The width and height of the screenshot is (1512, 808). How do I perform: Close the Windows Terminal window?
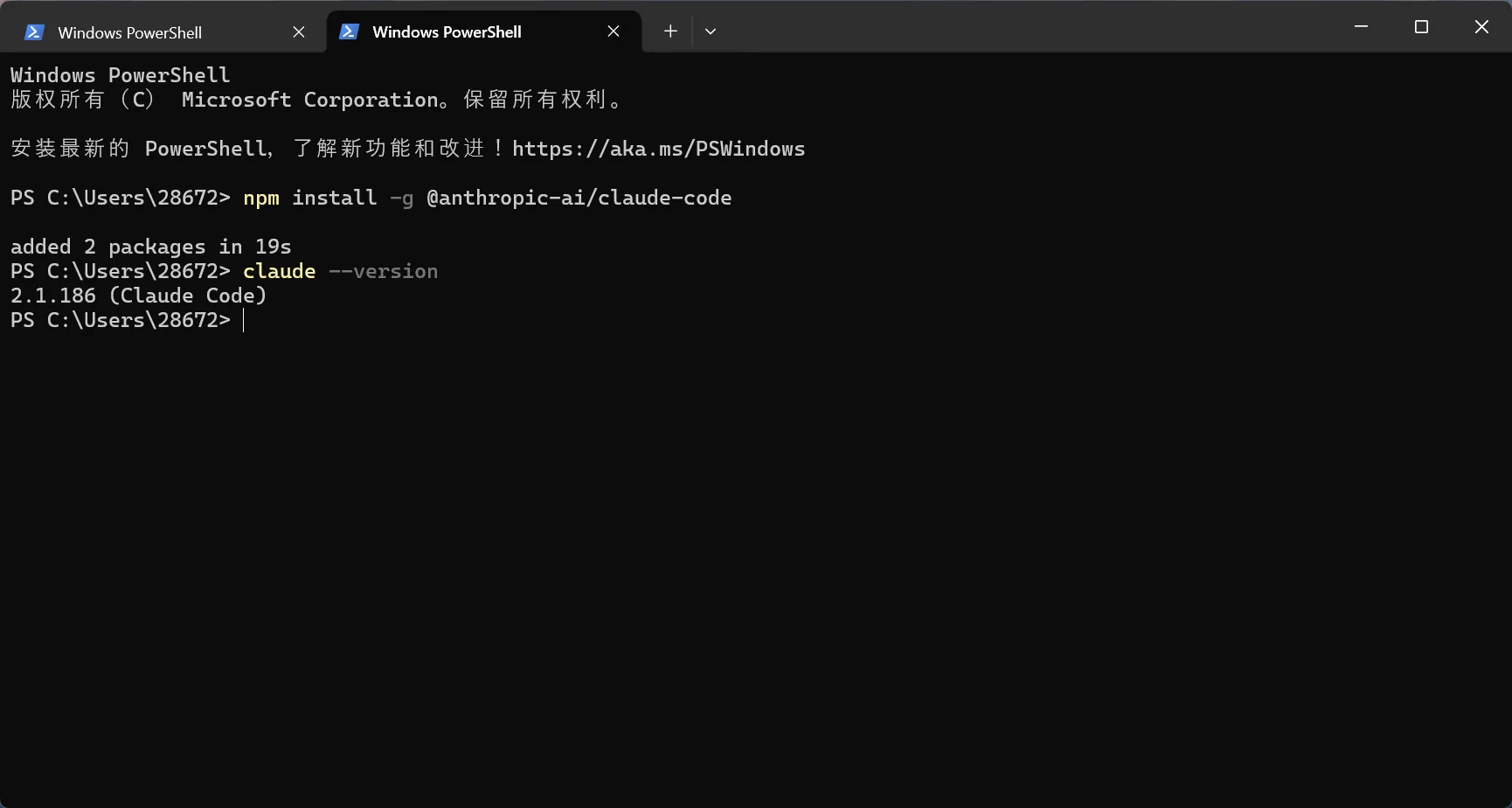pos(1481,27)
